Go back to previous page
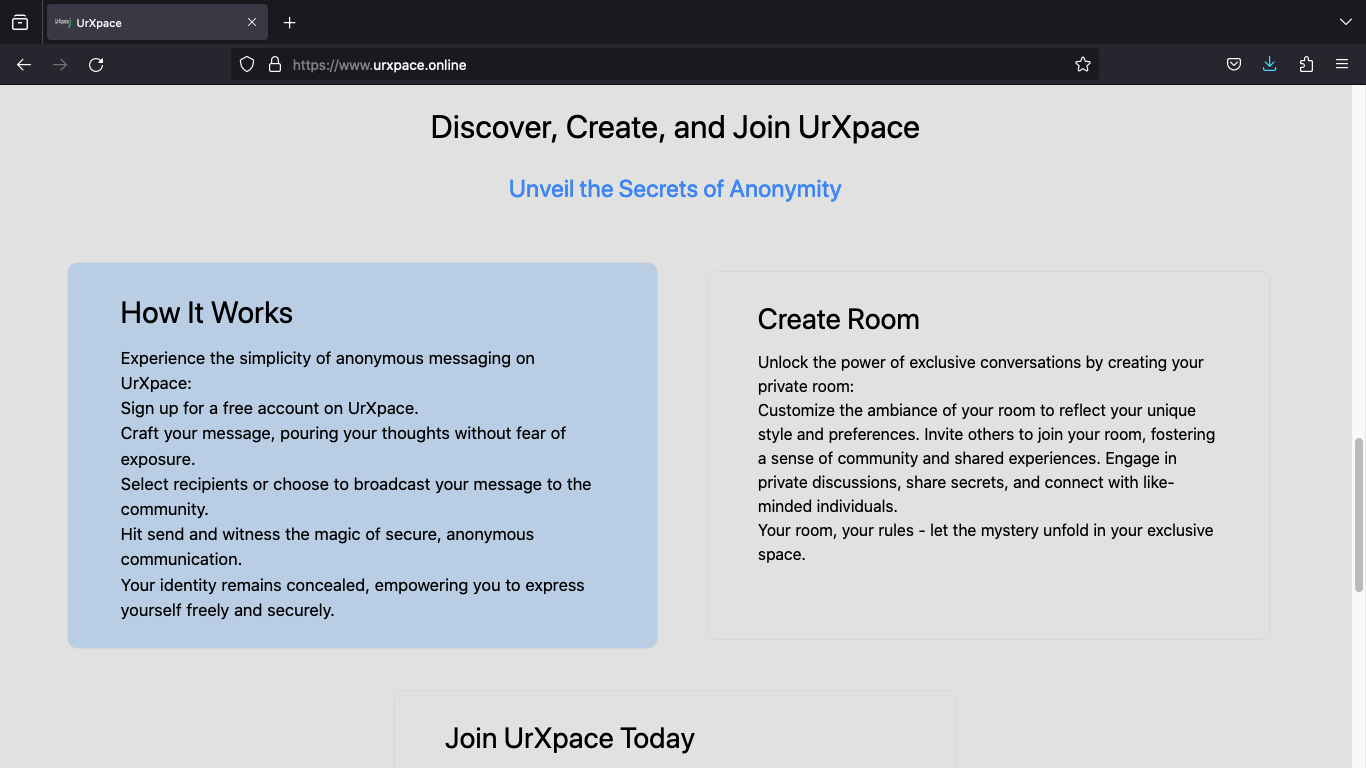This screenshot has width=1366, height=768. pos(24,65)
